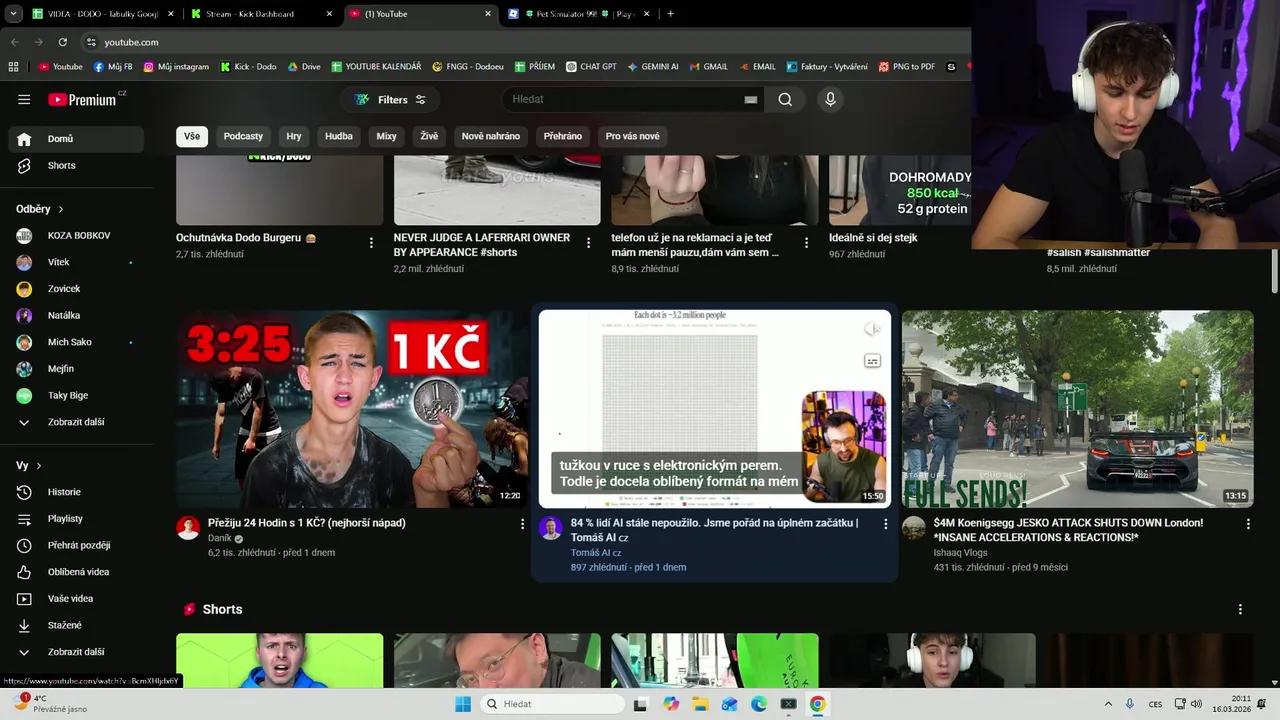Reload the page in Chrome
Viewport: 1280px width, 720px height.
(x=62, y=42)
